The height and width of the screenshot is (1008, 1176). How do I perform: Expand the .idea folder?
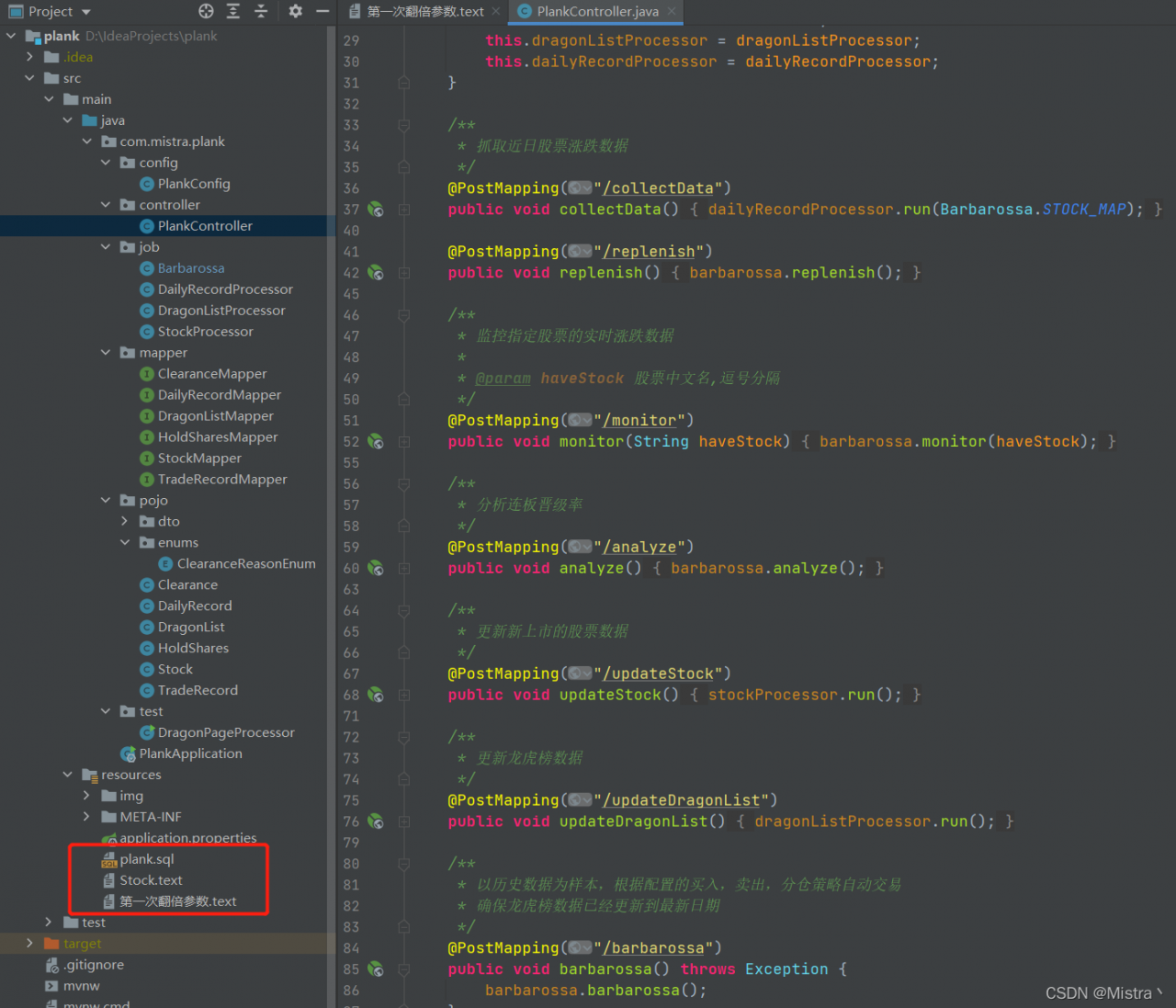[x=30, y=57]
